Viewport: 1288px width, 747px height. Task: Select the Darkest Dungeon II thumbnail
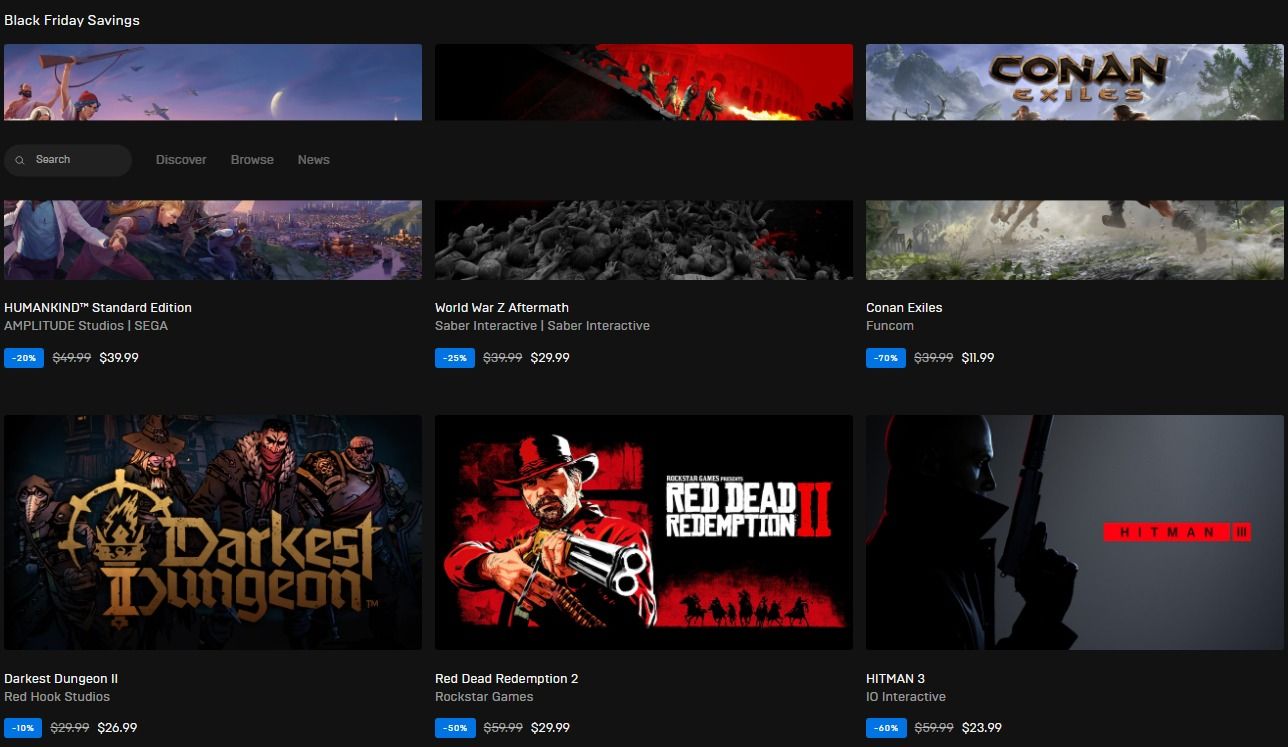pyautogui.click(x=212, y=532)
